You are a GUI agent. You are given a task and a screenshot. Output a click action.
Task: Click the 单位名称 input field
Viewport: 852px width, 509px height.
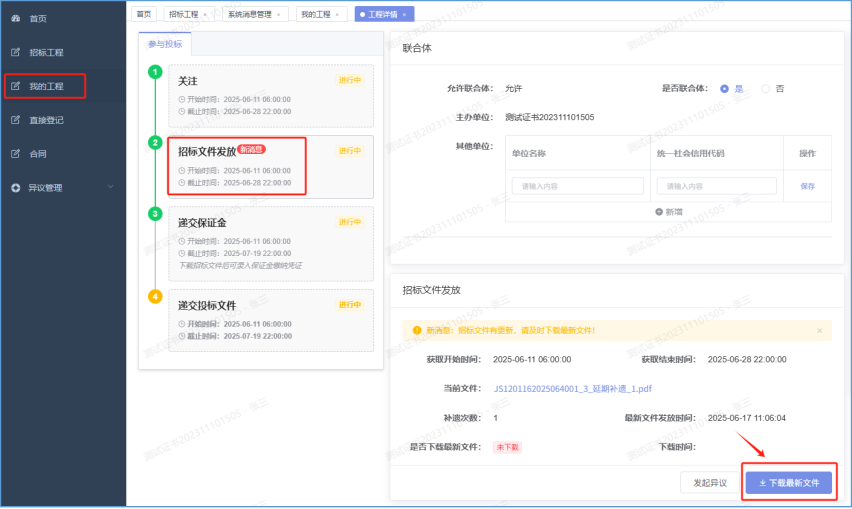click(x=578, y=186)
